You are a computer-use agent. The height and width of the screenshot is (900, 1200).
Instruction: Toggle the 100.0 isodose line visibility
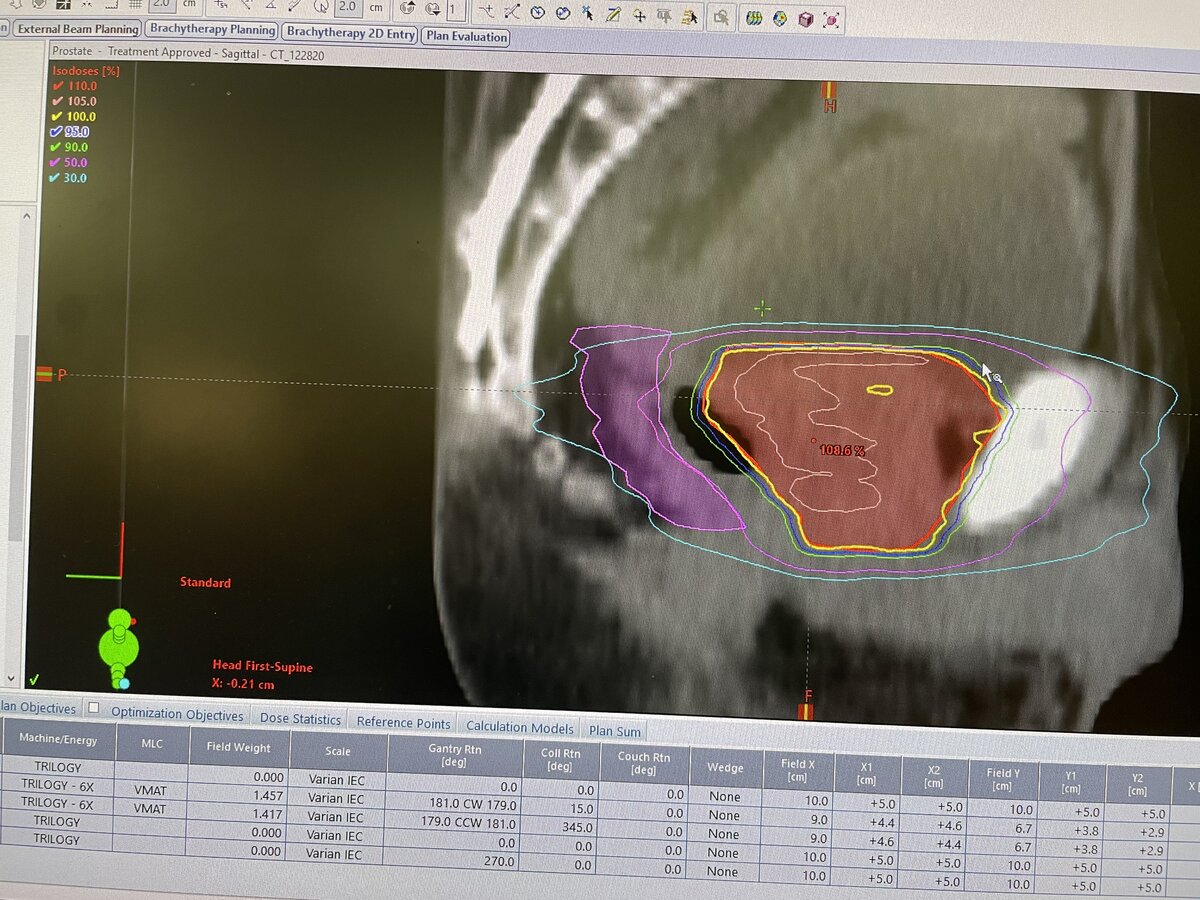(x=58, y=117)
